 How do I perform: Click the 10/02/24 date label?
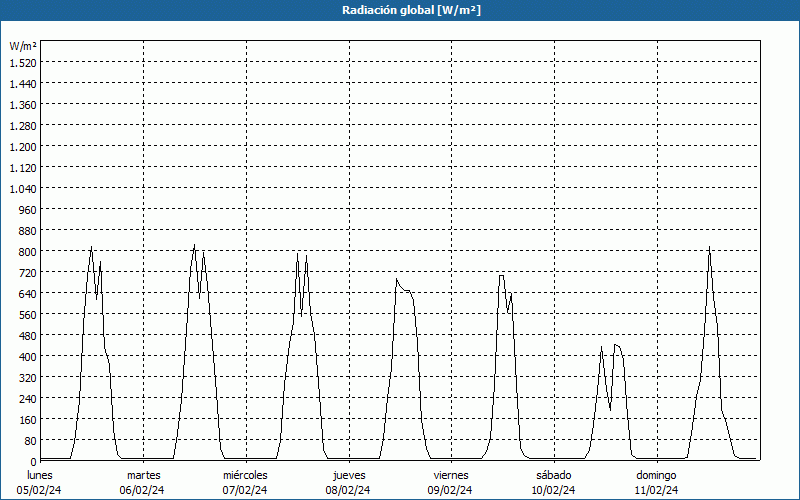click(x=554, y=490)
